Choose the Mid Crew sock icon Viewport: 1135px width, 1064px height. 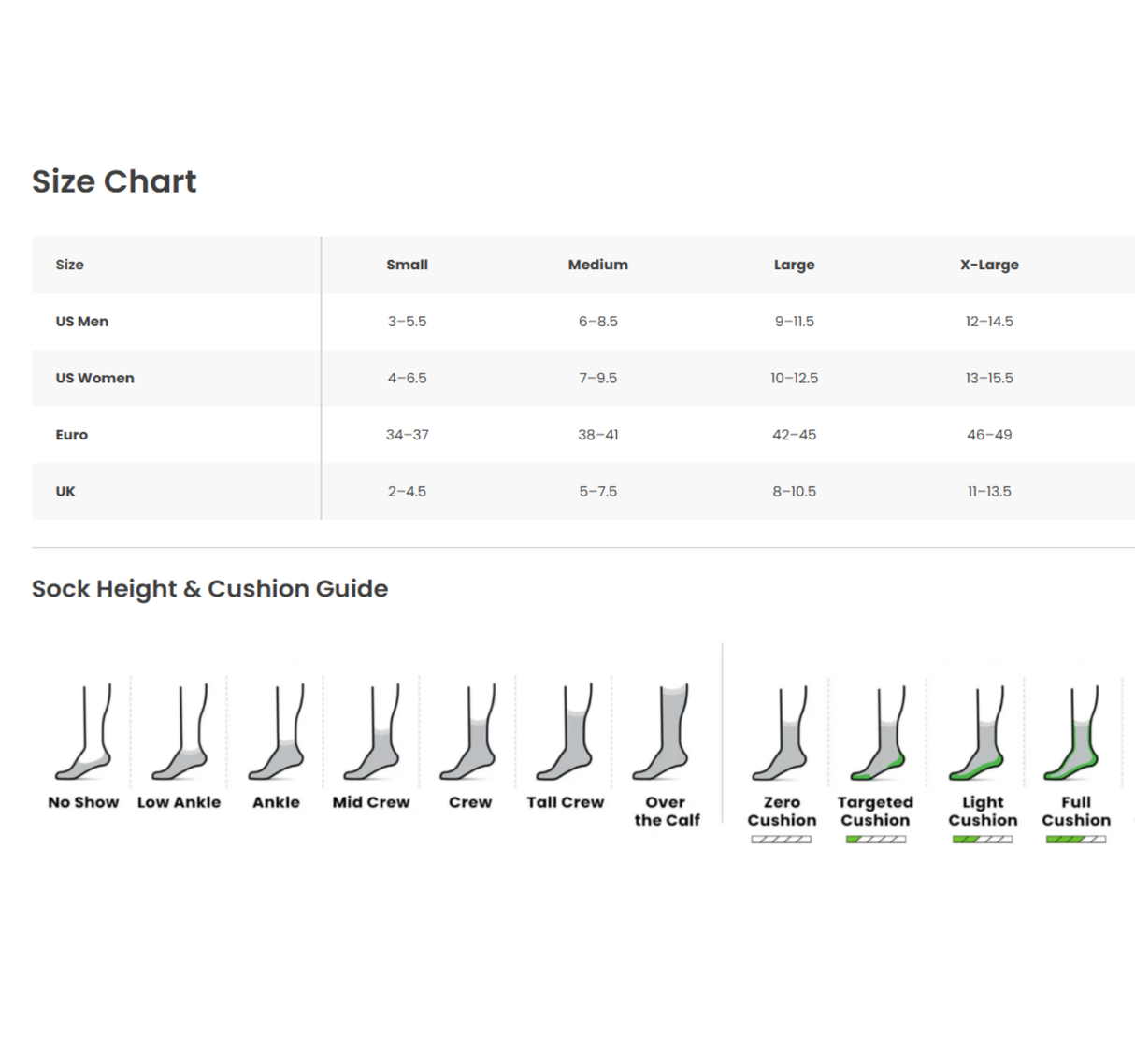click(x=372, y=733)
